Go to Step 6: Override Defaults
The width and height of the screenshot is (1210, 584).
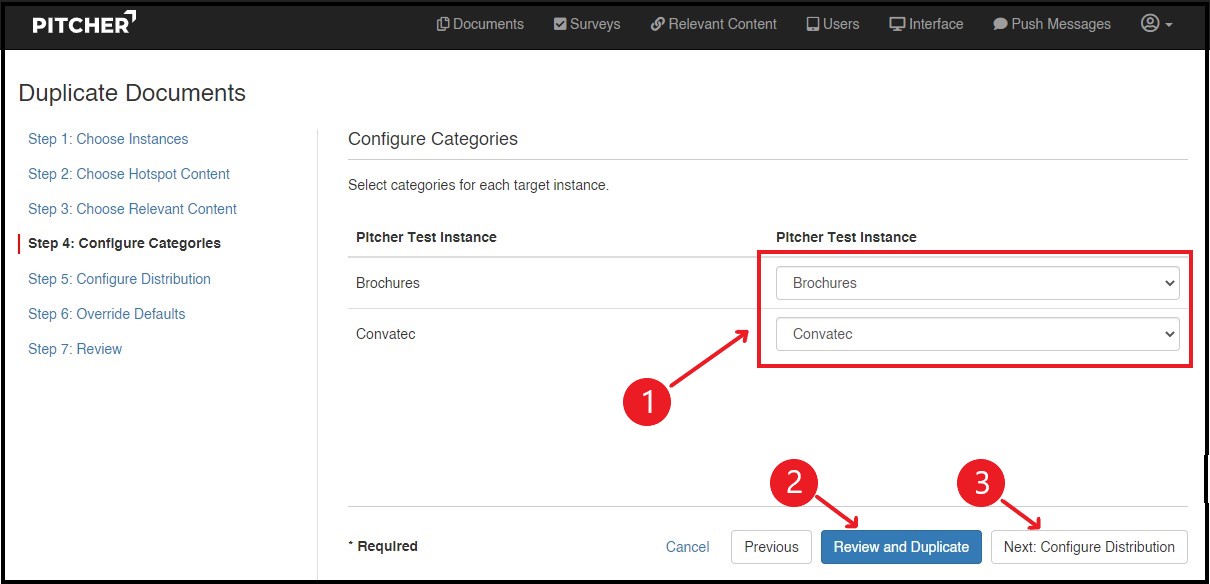[107, 314]
